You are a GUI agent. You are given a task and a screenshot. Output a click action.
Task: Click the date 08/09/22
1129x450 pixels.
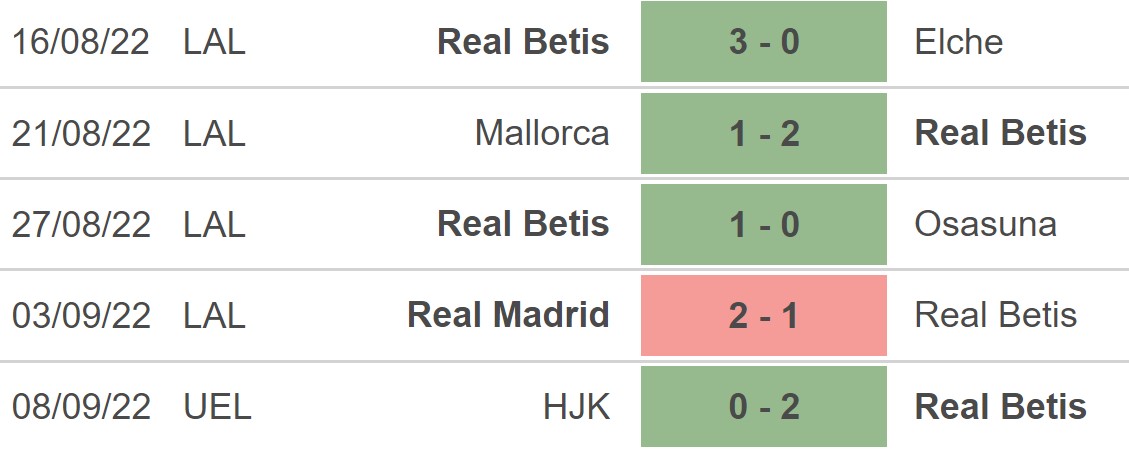point(81,406)
